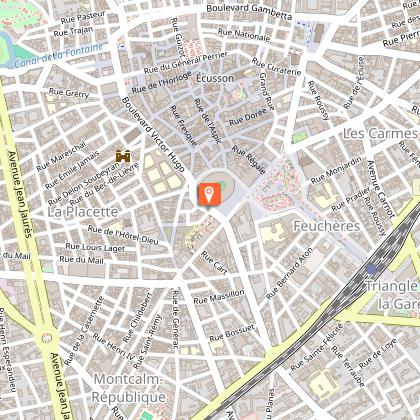
Task: Click the Feuchères neighborhood label
Action: coord(327,226)
